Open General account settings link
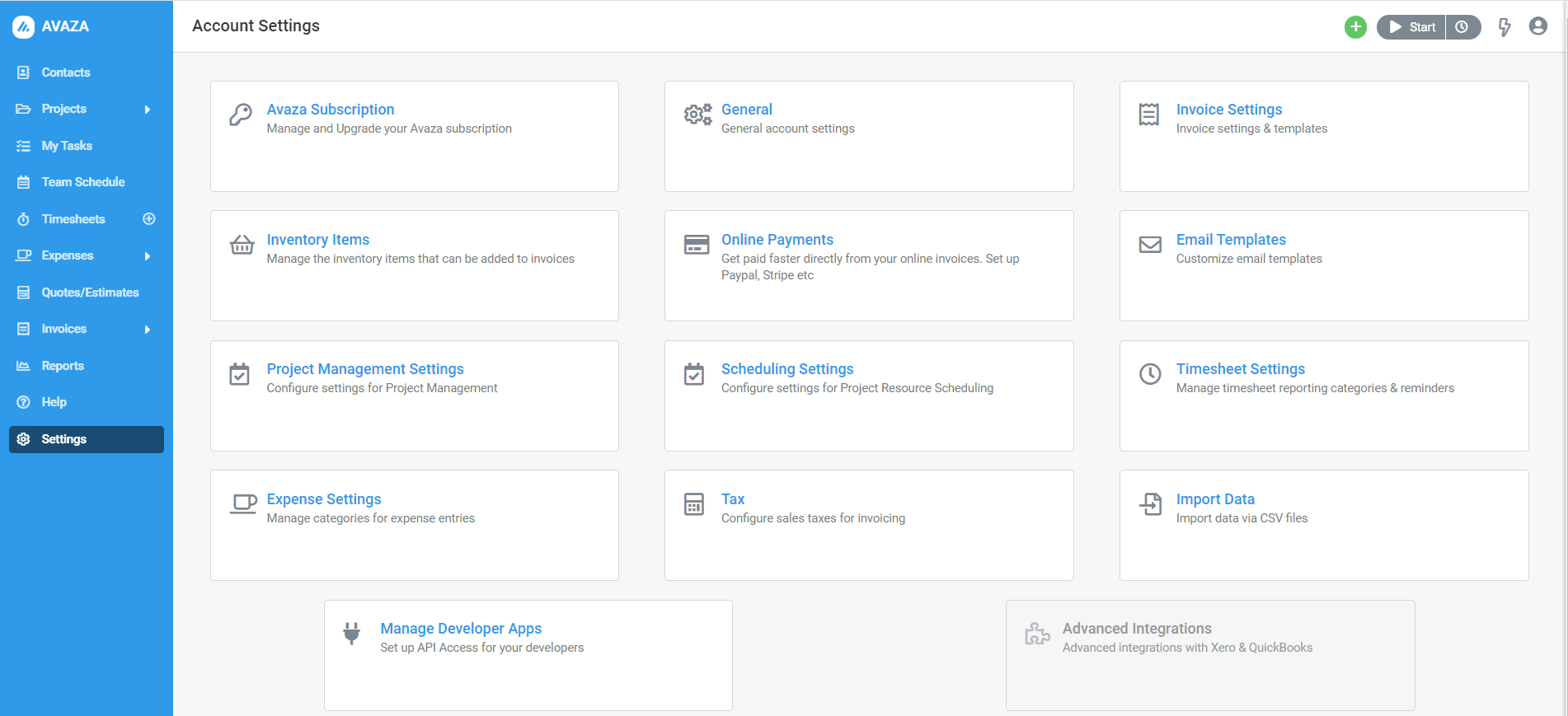Screen dimensions: 1568x716 click(747, 110)
